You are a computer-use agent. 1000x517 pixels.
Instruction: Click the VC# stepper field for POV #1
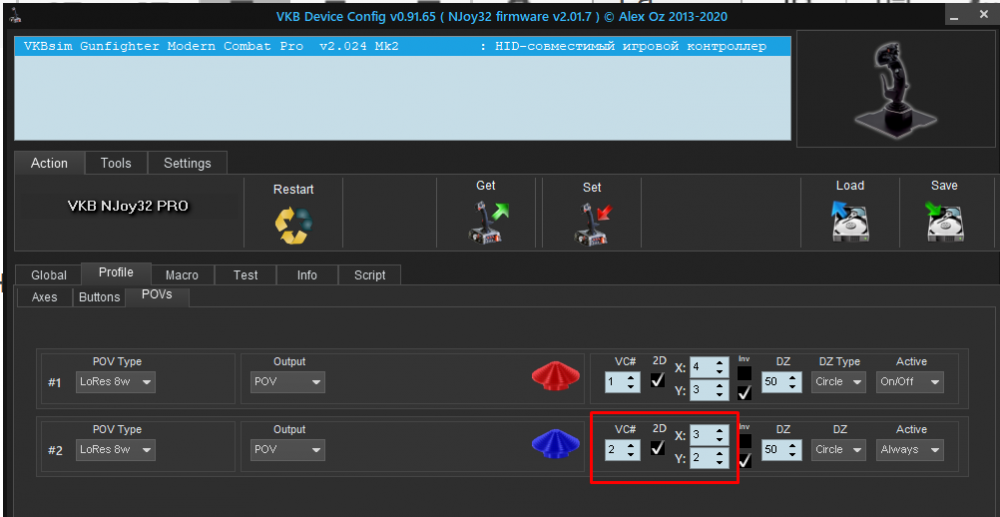pos(622,382)
